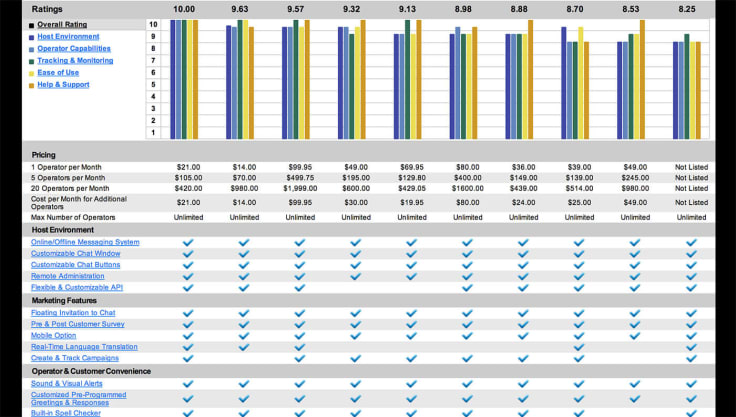Click the 20 Operators per Month row label
Image resolution: width=736 pixels, height=417 pixels.
pyautogui.click(x=70, y=188)
